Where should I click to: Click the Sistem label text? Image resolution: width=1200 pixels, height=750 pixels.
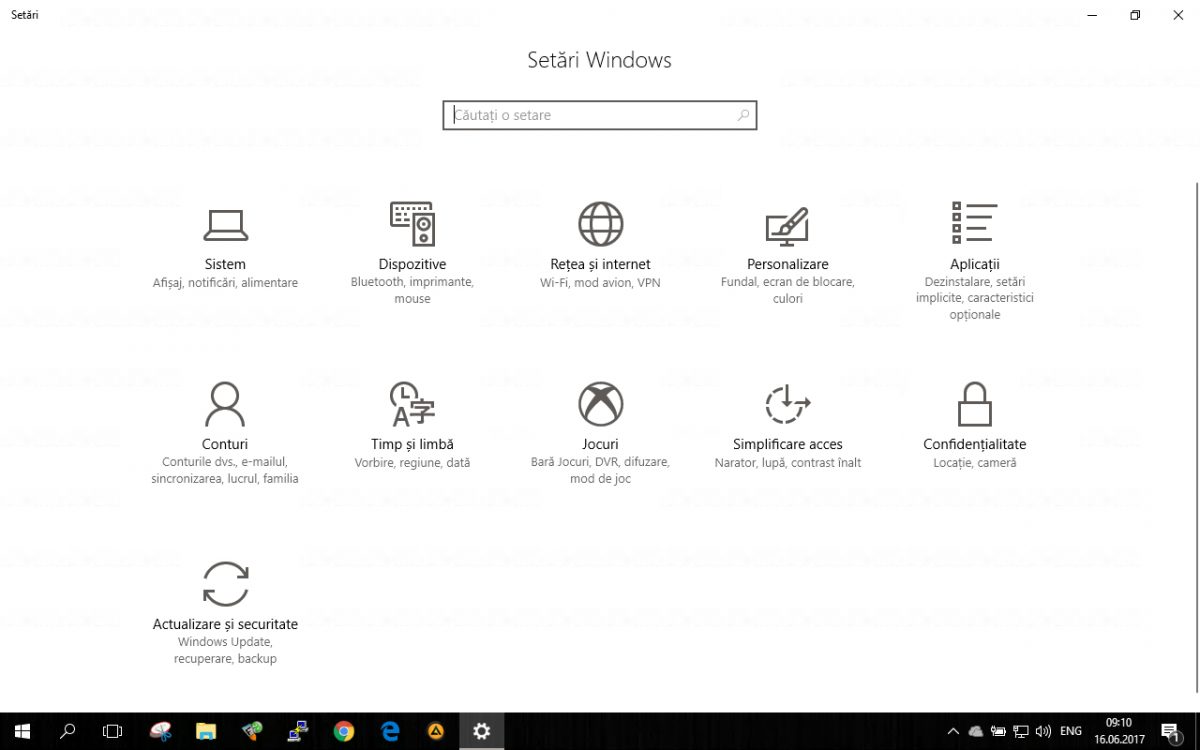[225, 264]
